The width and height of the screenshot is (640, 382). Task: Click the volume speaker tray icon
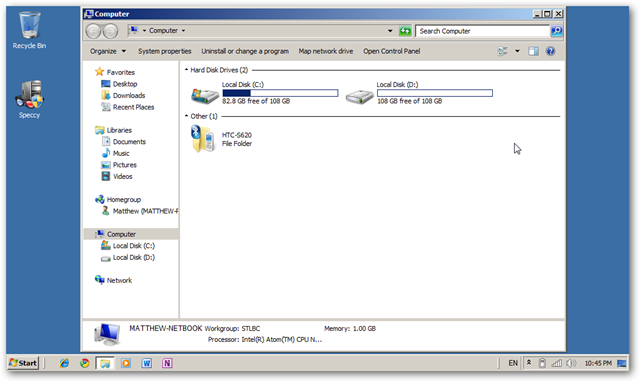(571, 363)
